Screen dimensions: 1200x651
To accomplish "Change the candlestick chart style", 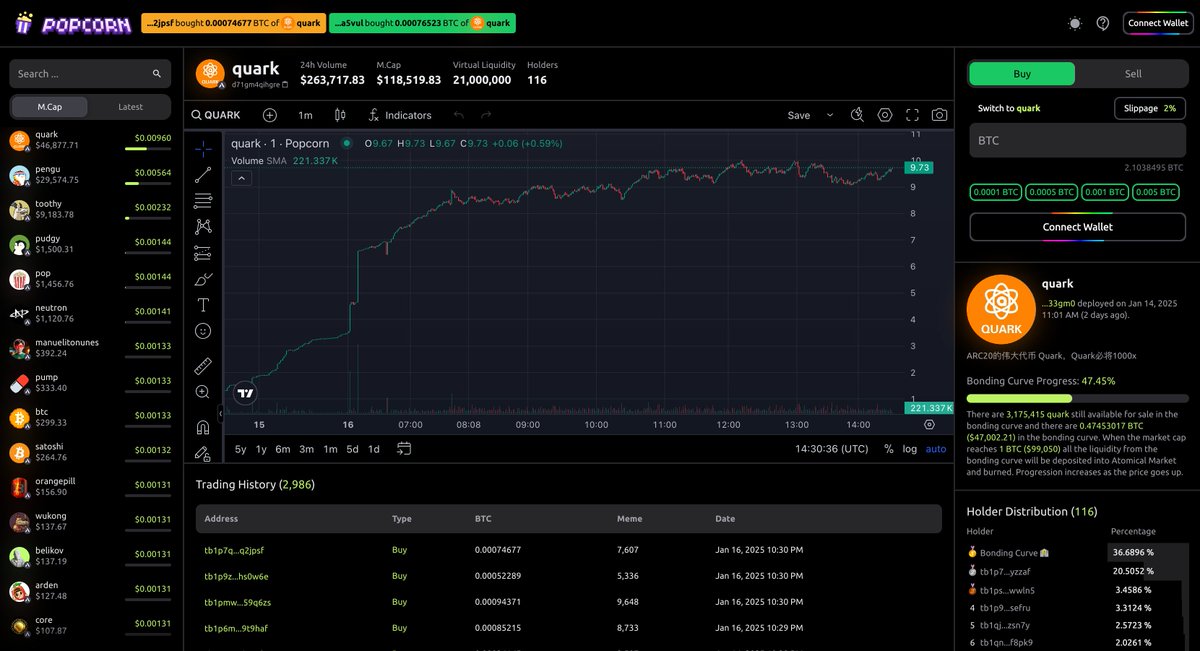I will tap(340, 115).
